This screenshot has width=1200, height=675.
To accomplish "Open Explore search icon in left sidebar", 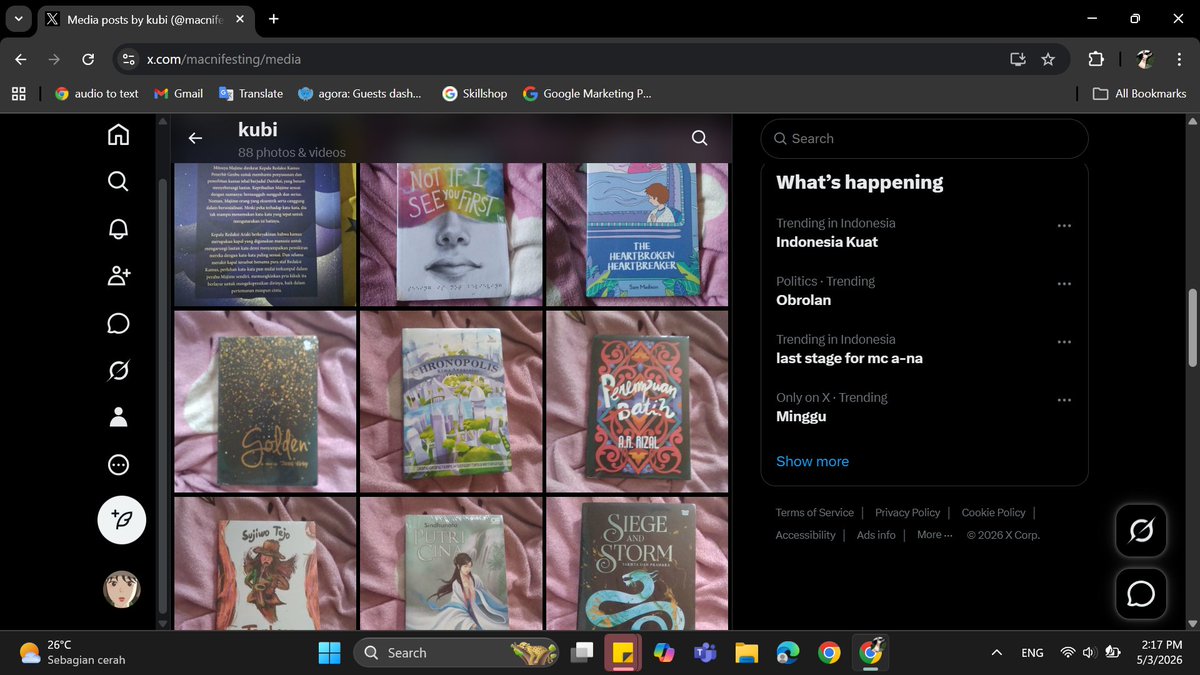I will 118,181.
